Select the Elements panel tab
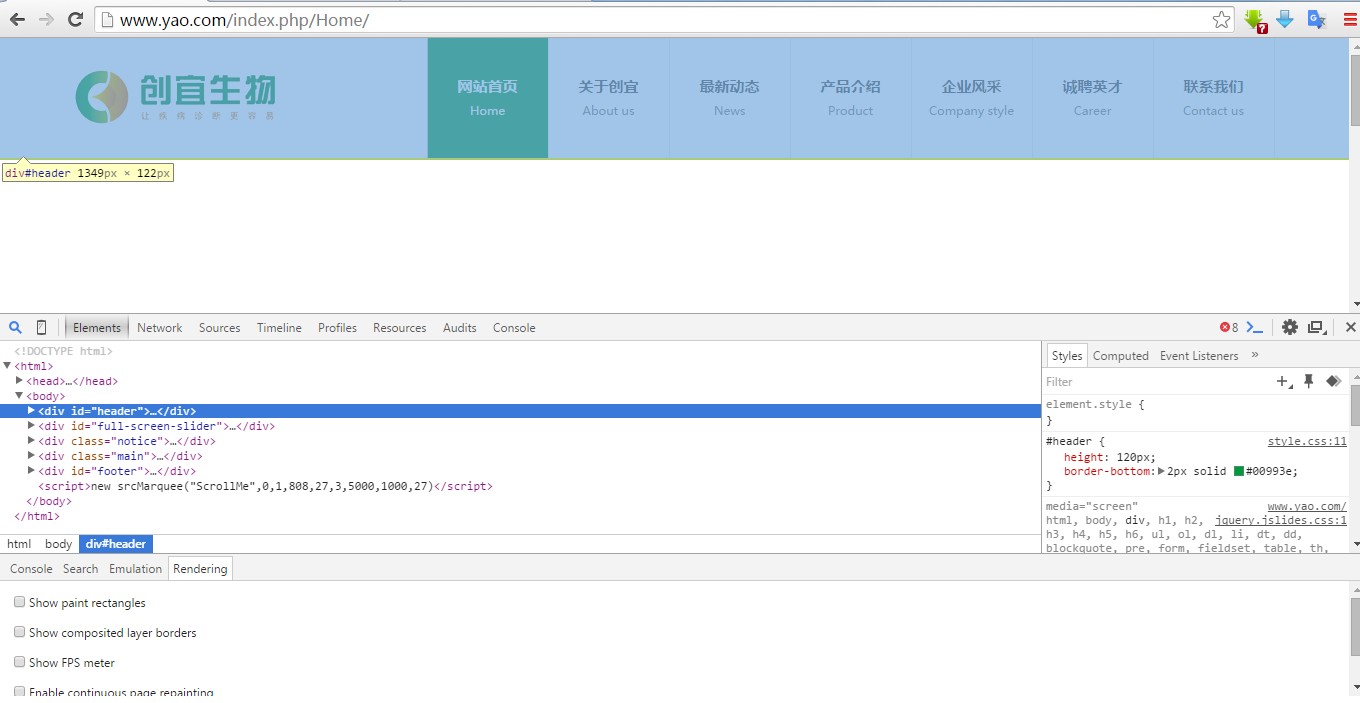This screenshot has height=703, width=1360. point(97,328)
